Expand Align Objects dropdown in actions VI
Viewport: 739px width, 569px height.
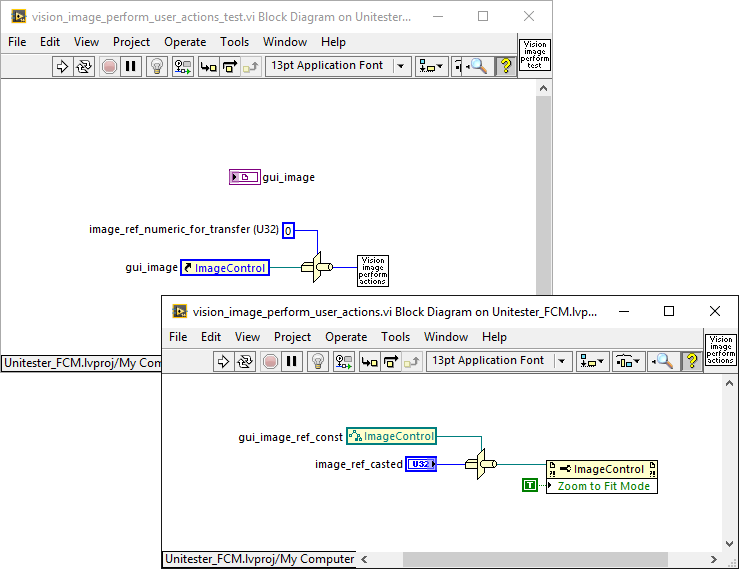click(594, 361)
